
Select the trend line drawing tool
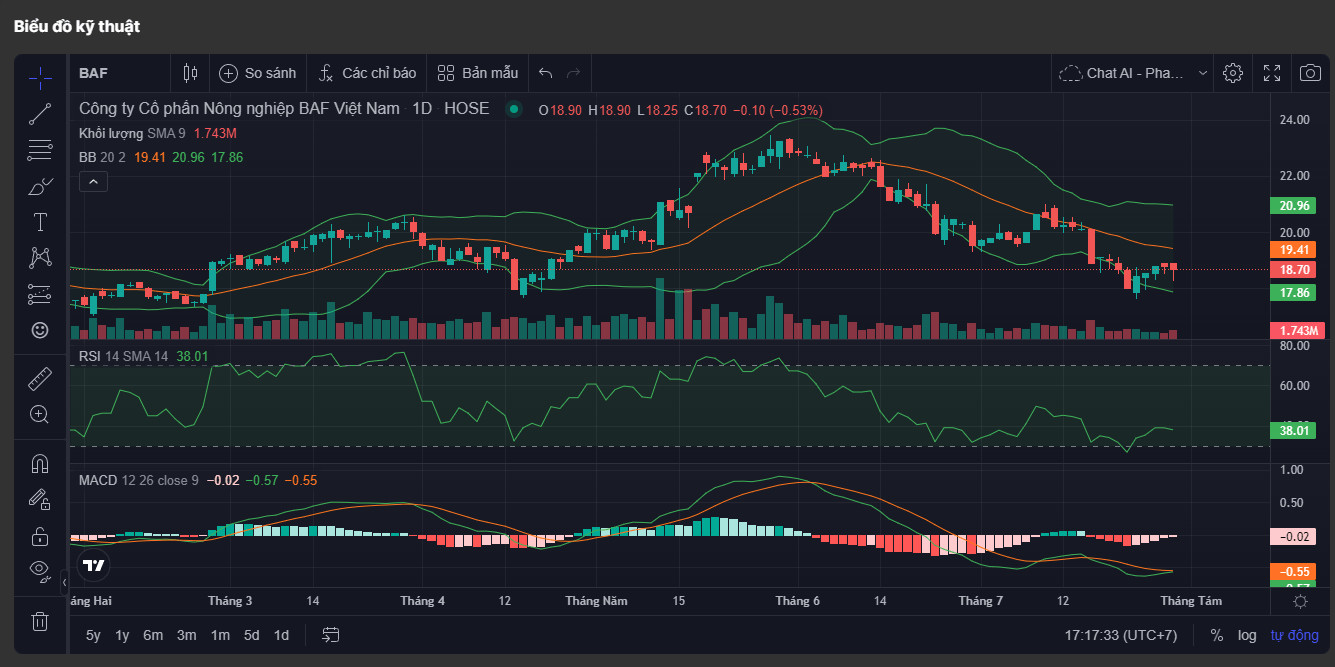coord(40,113)
